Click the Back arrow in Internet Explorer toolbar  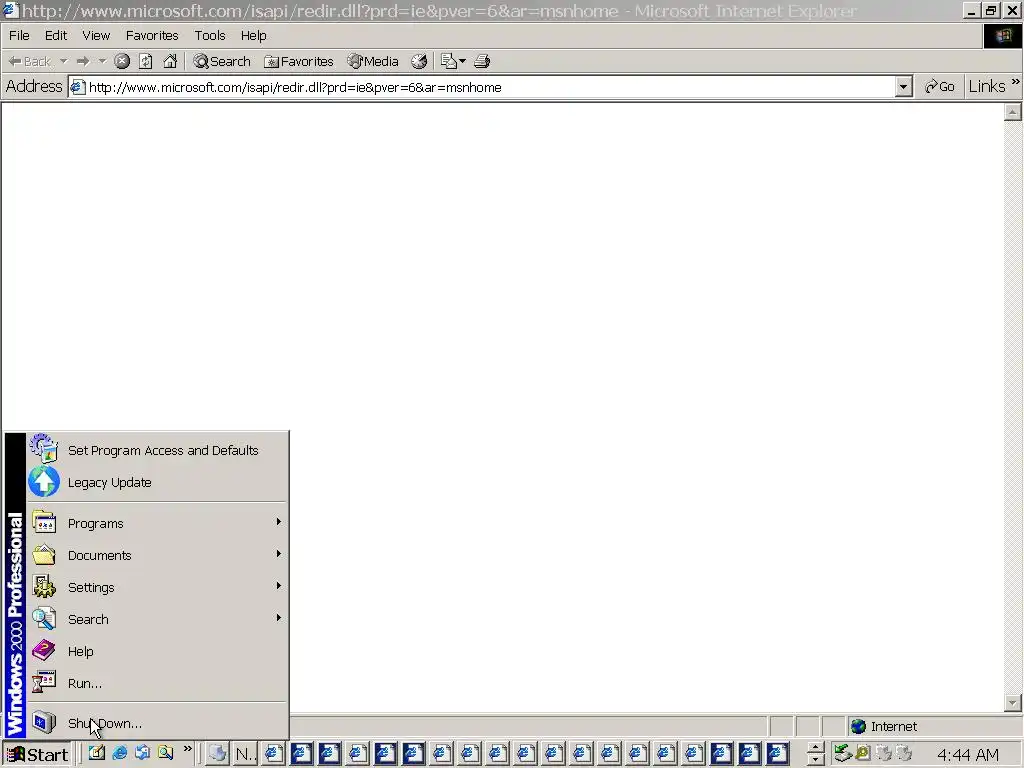[x=29, y=61]
